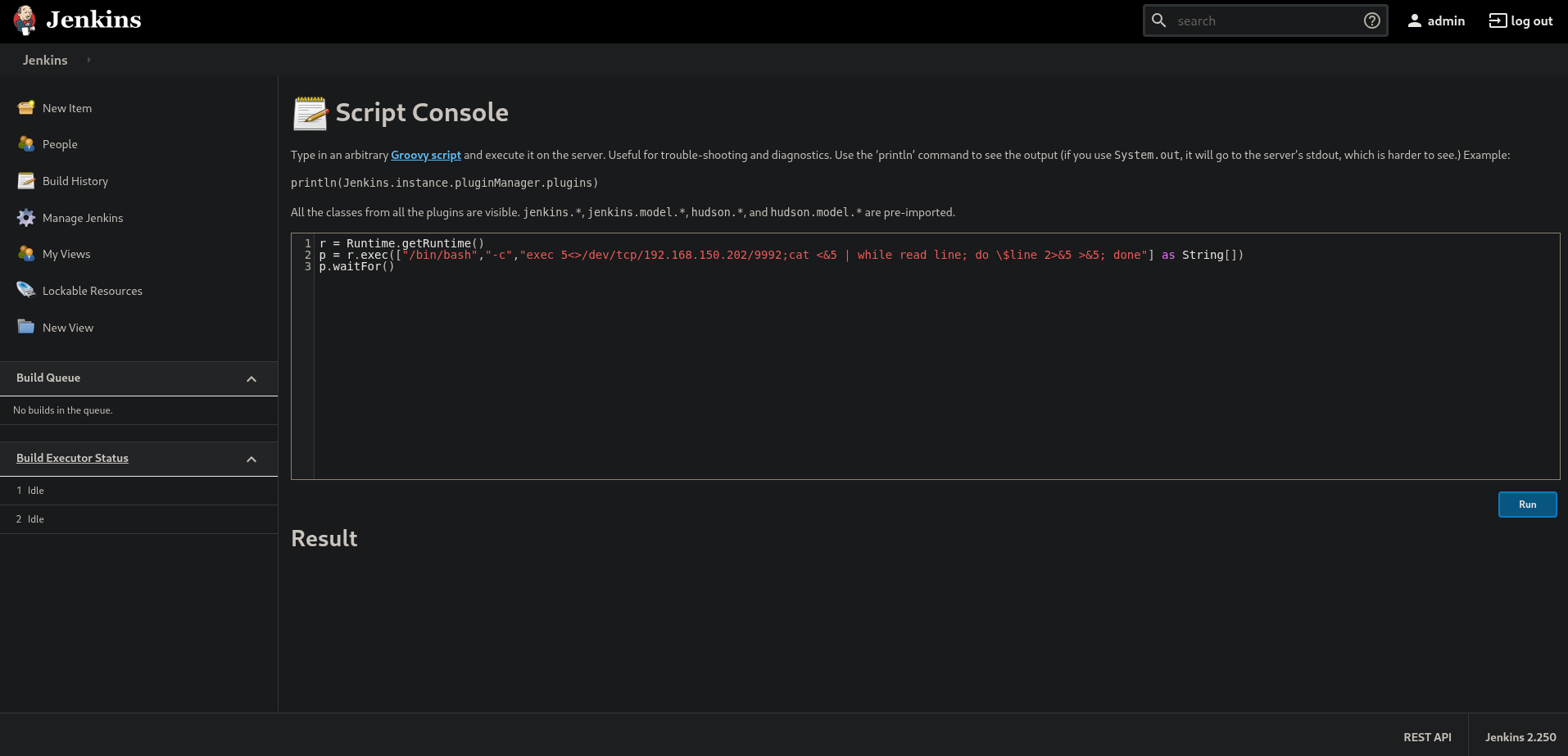Open search help question mark icon
1568x756 pixels.
coord(1372,20)
